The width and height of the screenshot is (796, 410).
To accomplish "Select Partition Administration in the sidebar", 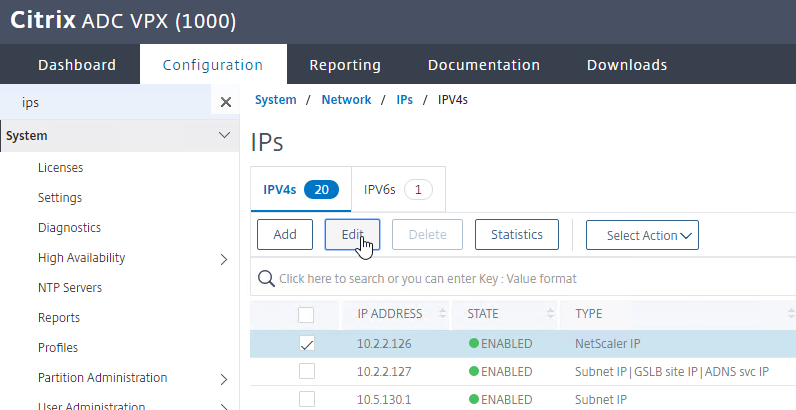I will tap(103, 378).
